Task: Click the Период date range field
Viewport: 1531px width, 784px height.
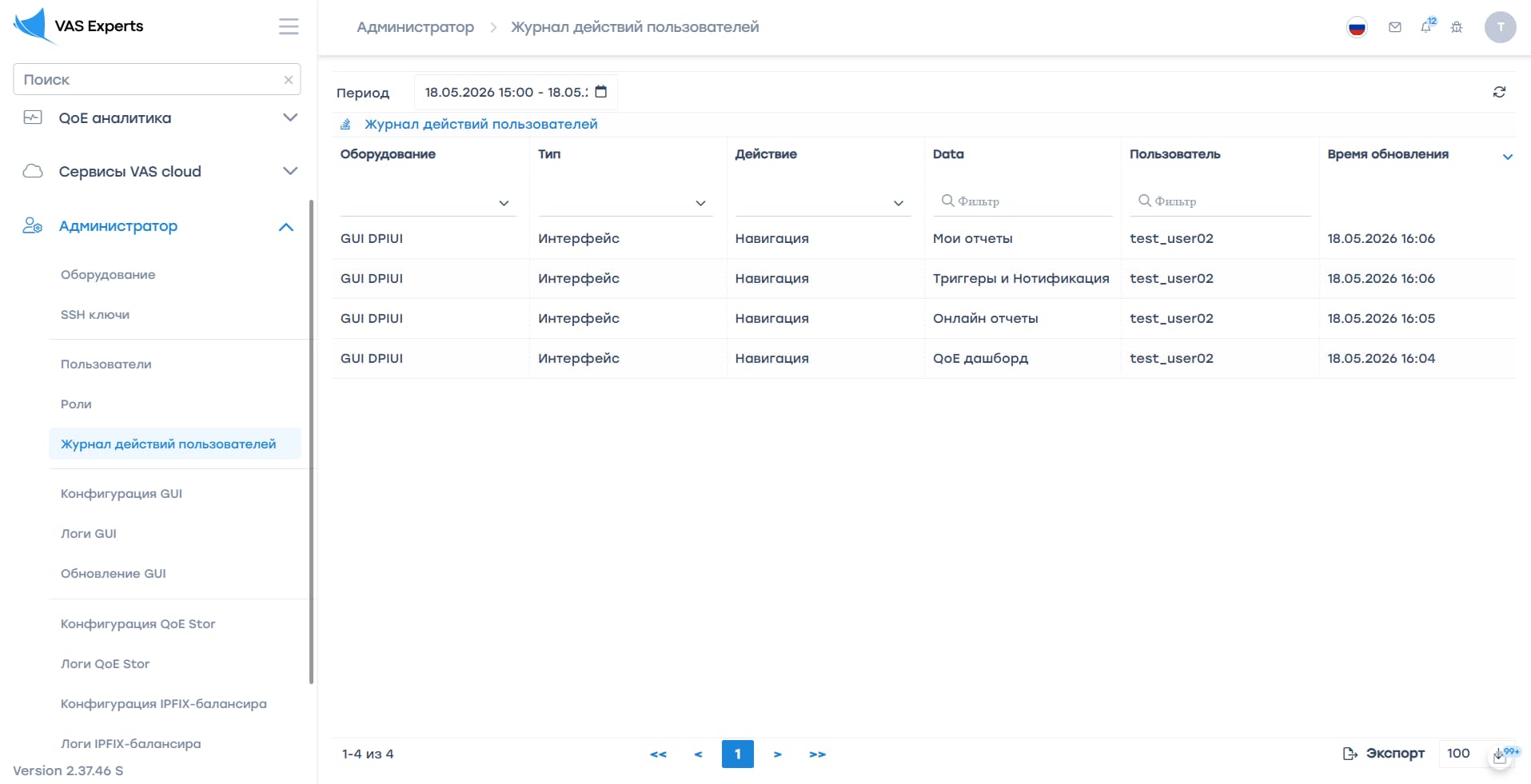Action: tap(516, 92)
